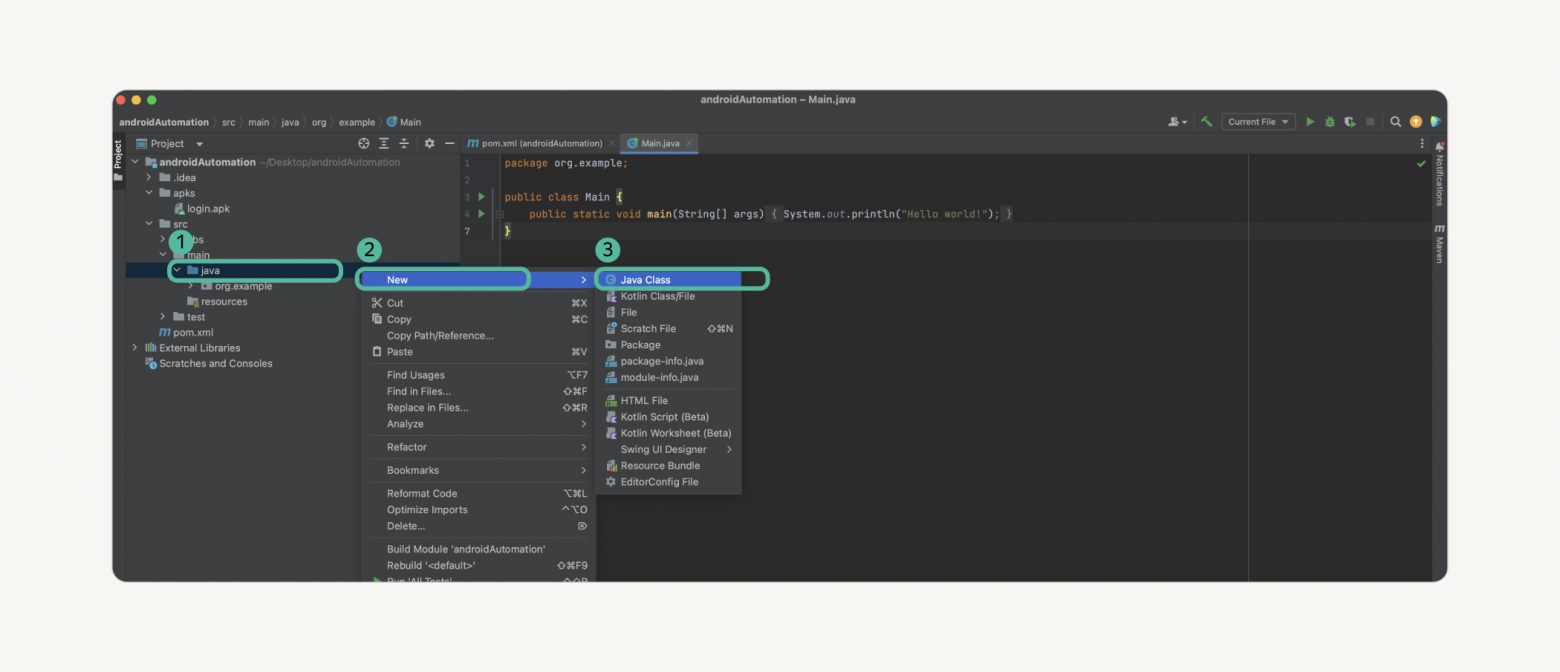Screen dimensions: 1560x672
Task: Click Collapse All icon in Project panel
Action: point(404,144)
